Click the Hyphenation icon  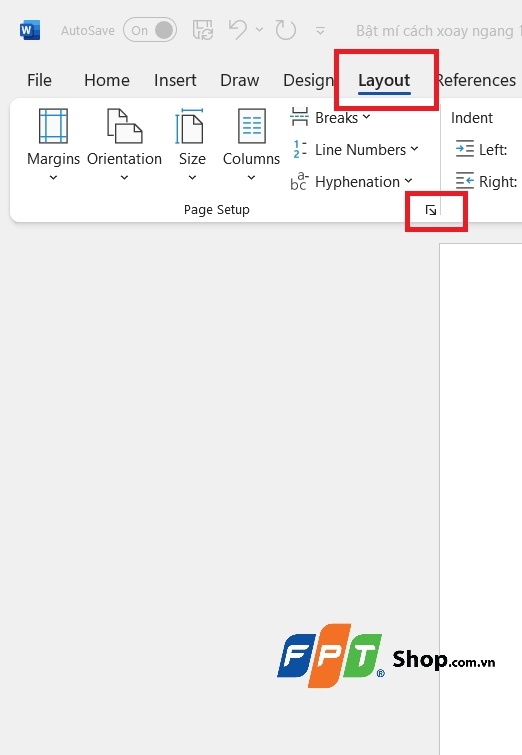point(299,181)
